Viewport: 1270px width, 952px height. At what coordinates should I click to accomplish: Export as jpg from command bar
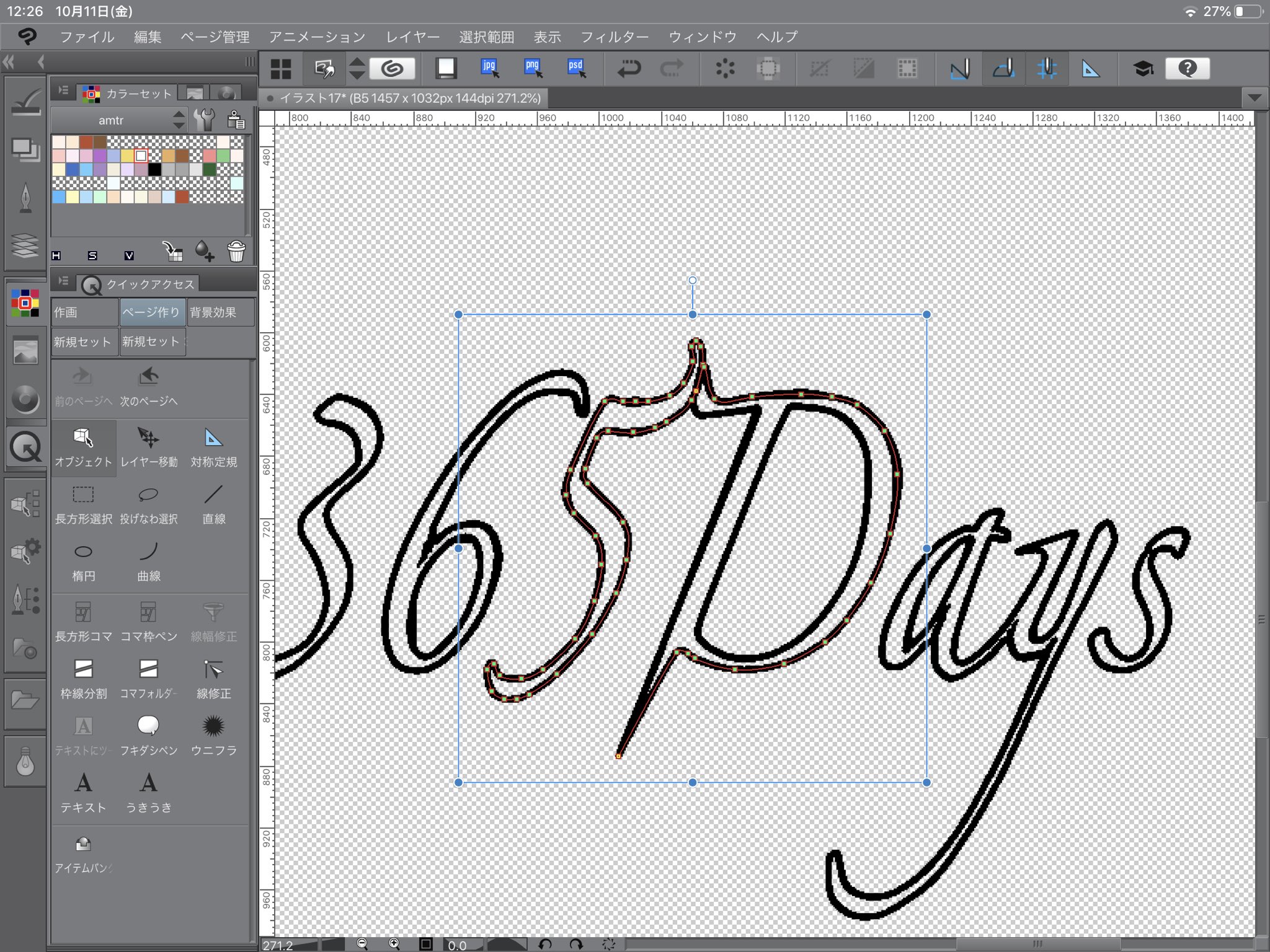(490, 68)
